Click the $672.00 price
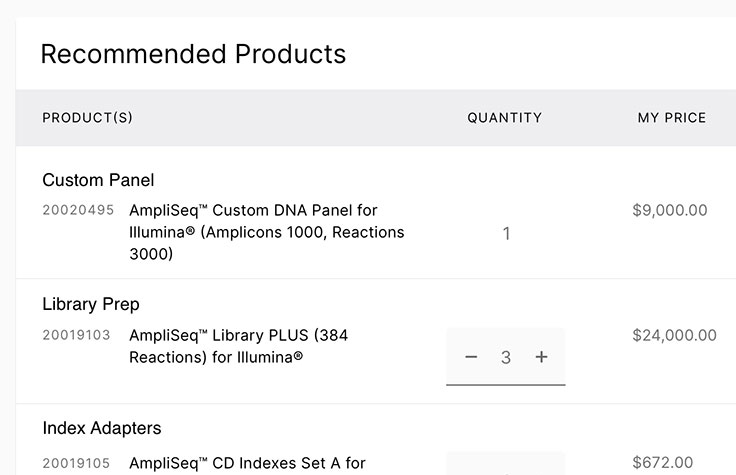The image size is (736, 475). coord(663,463)
